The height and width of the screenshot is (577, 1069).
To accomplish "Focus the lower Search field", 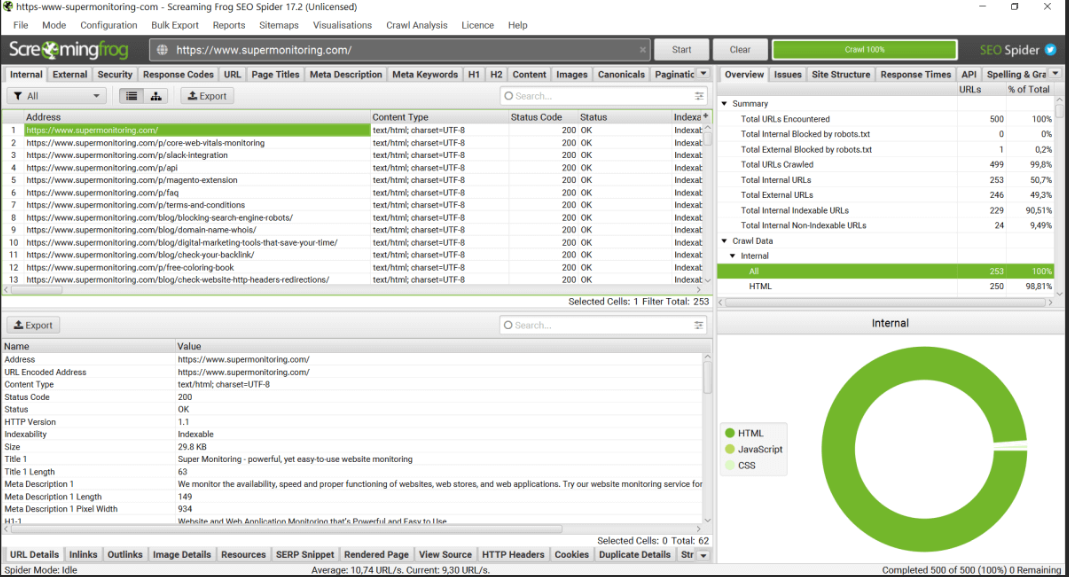I will click(603, 325).
